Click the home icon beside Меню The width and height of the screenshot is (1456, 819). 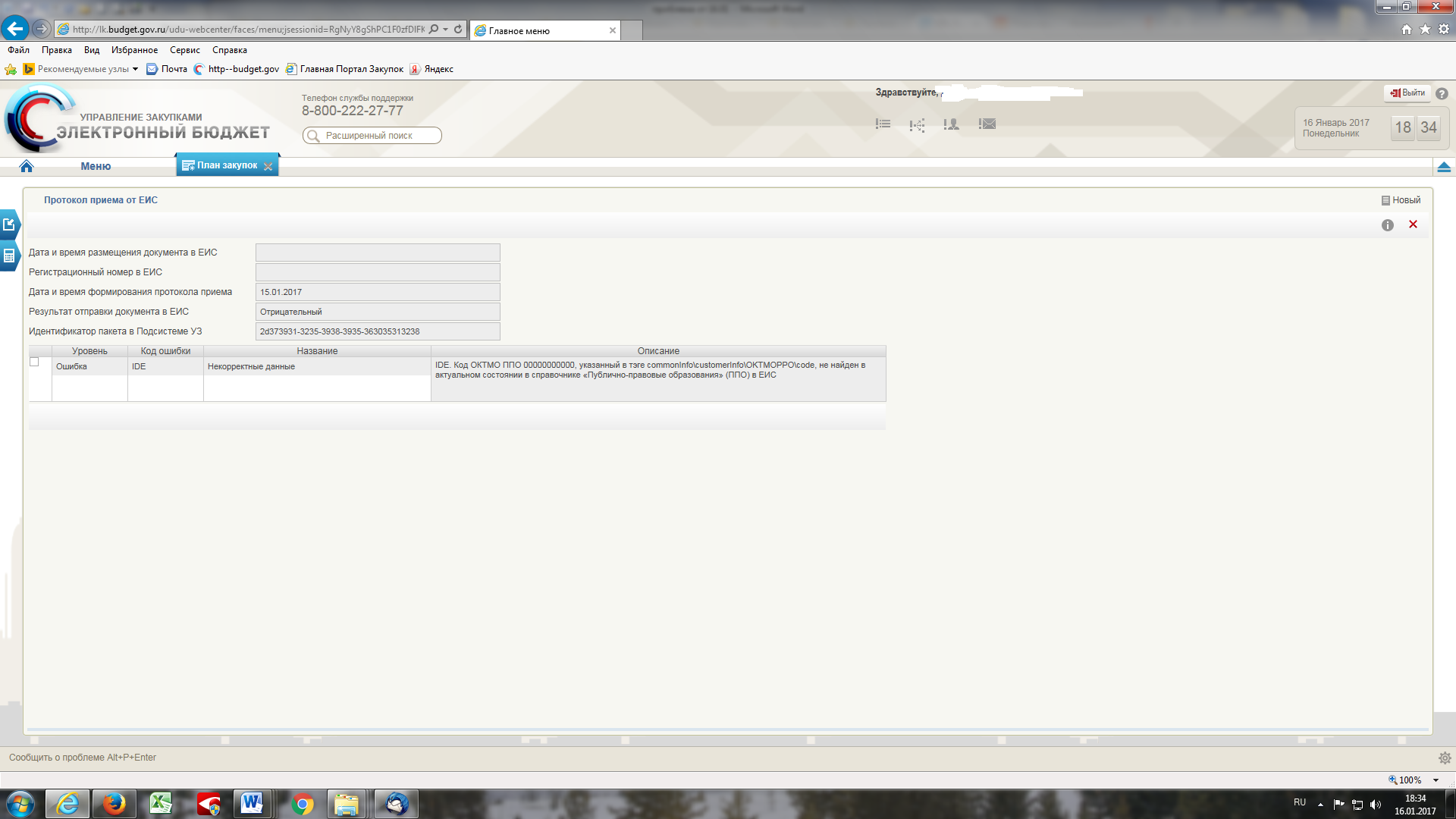[27, 166]
